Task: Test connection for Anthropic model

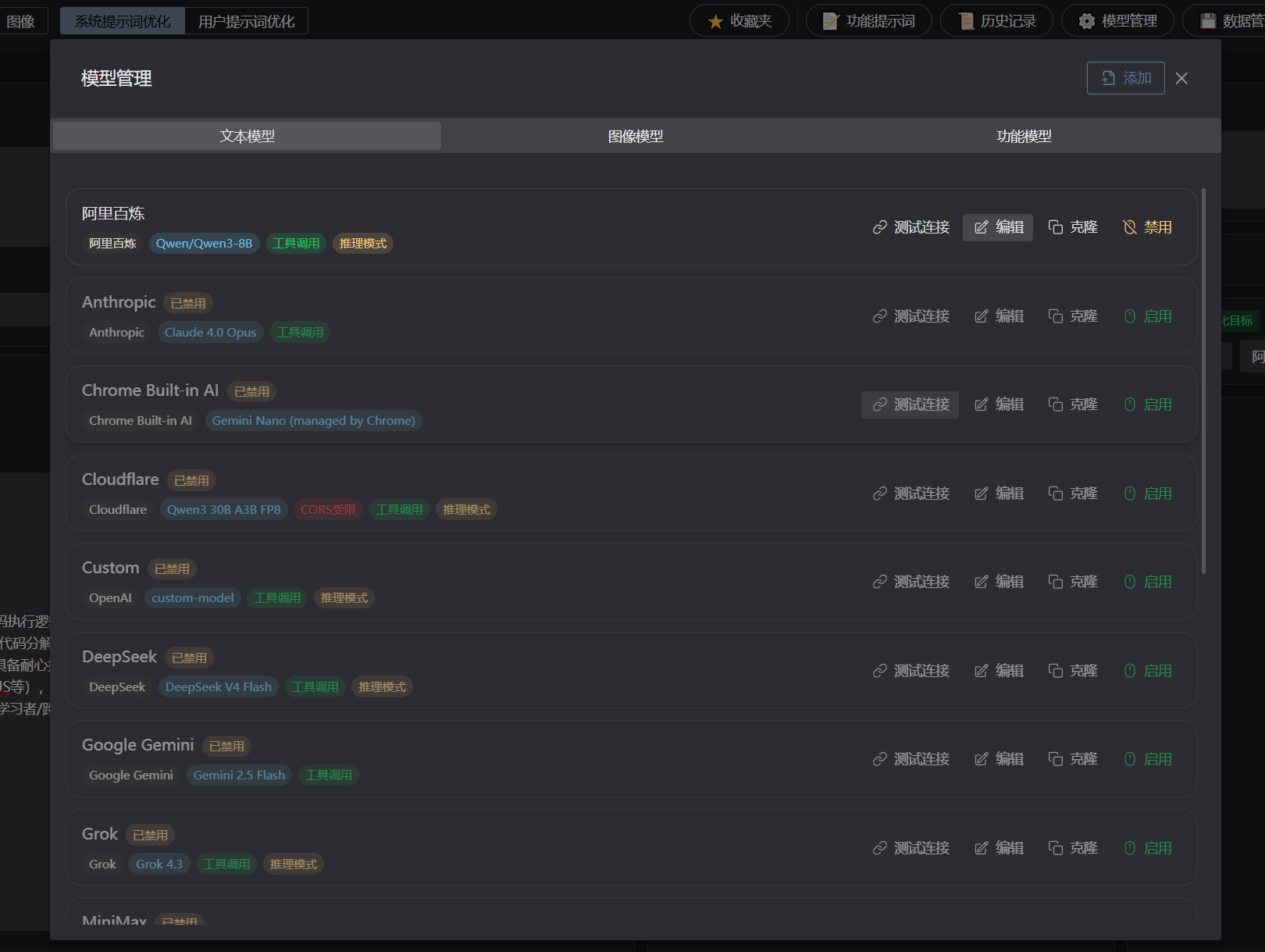Action: point(910,316)
